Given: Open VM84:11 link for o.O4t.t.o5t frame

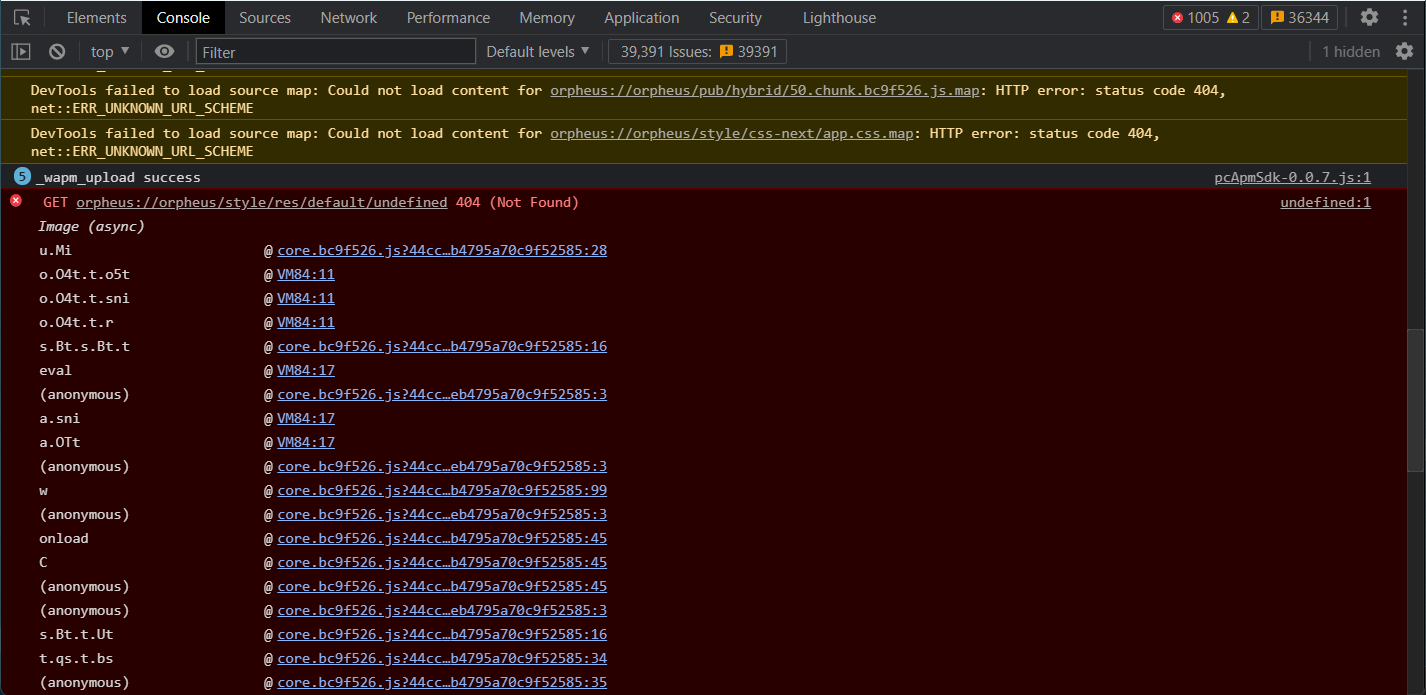Looking at the screenshot, I should point(306,274).
